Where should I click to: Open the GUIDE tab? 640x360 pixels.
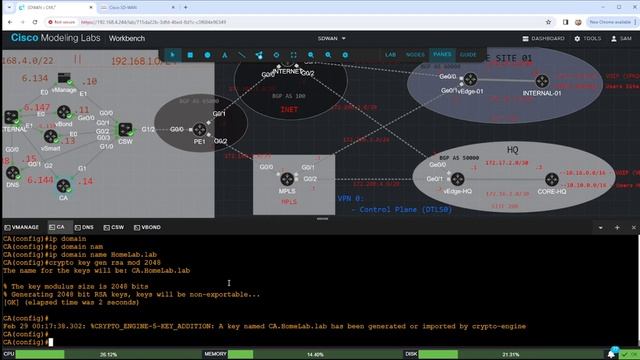click(468, 54)
